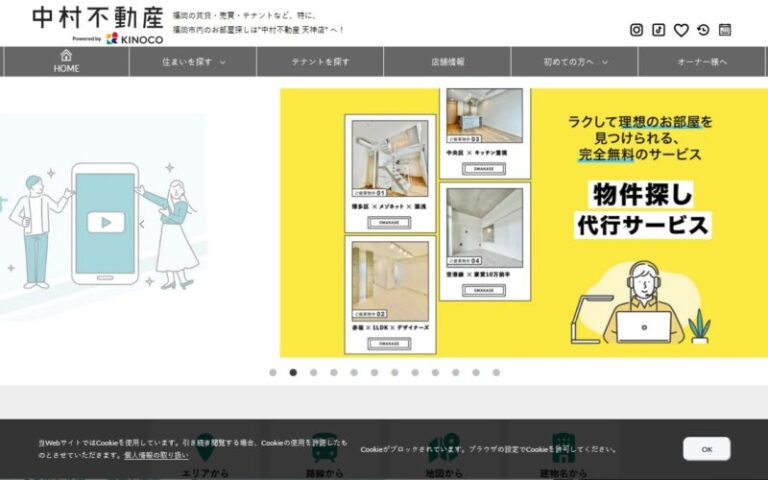Select the first carousel slide dot
Viewport: 768px width, 480px height.
[x=272, y=372]
